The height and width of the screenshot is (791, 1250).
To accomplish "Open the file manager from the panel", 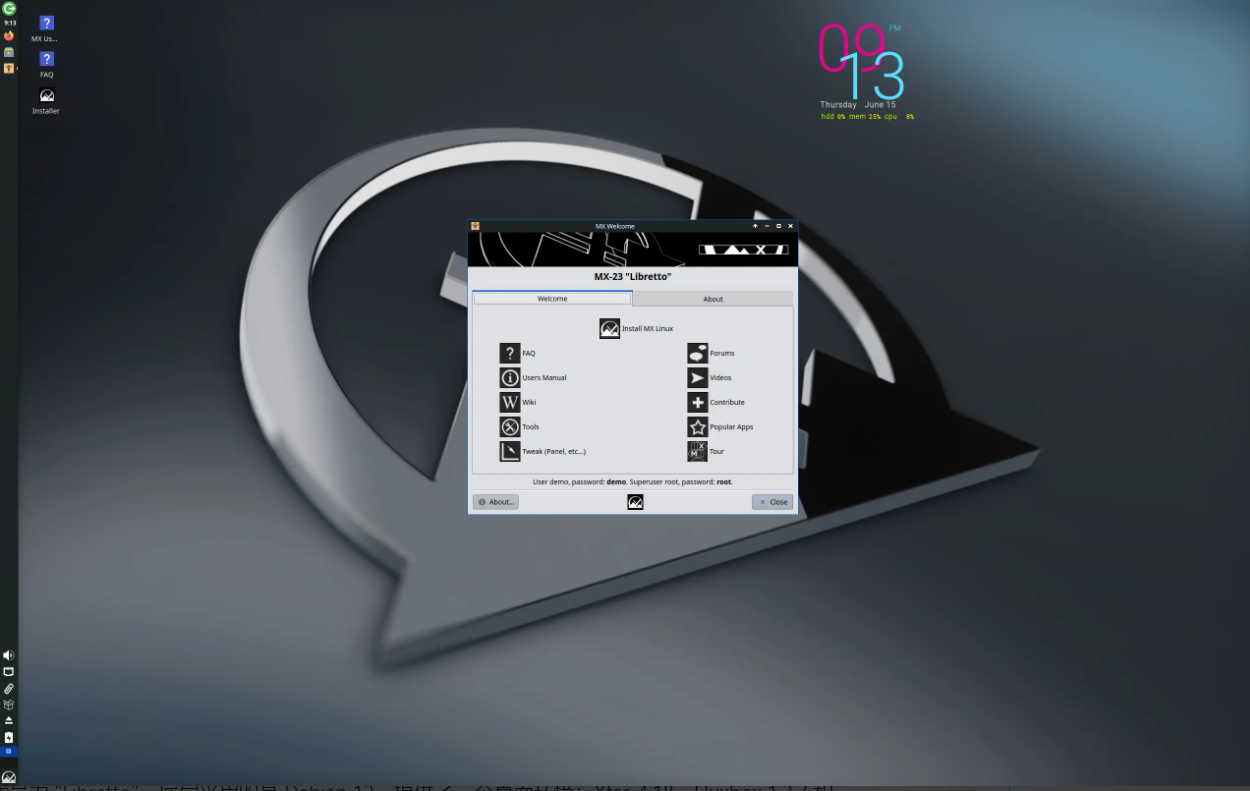I will point(9,52).
